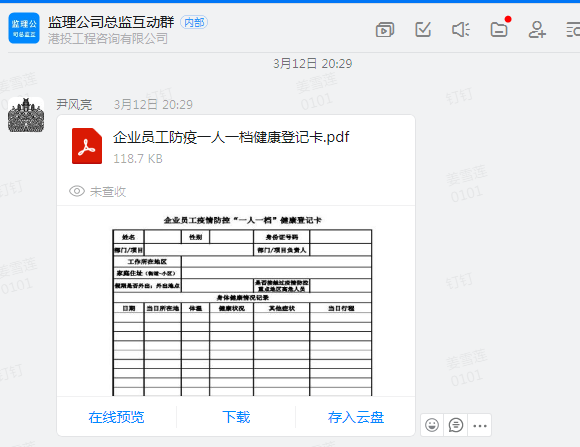This screenshot has width=580, height=447.
Task: Reply to the file message
Action: (456, 425)
